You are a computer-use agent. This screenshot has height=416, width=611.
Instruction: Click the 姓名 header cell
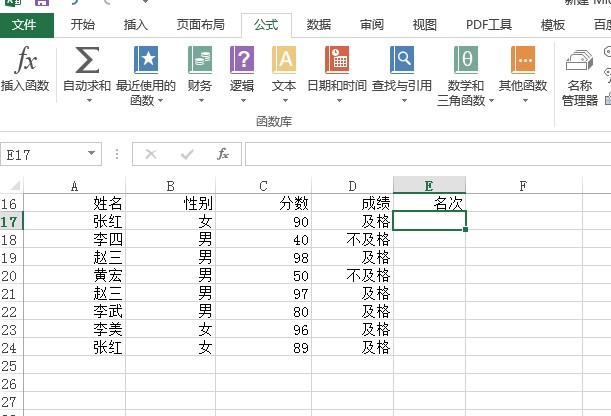tap(74, 203)
